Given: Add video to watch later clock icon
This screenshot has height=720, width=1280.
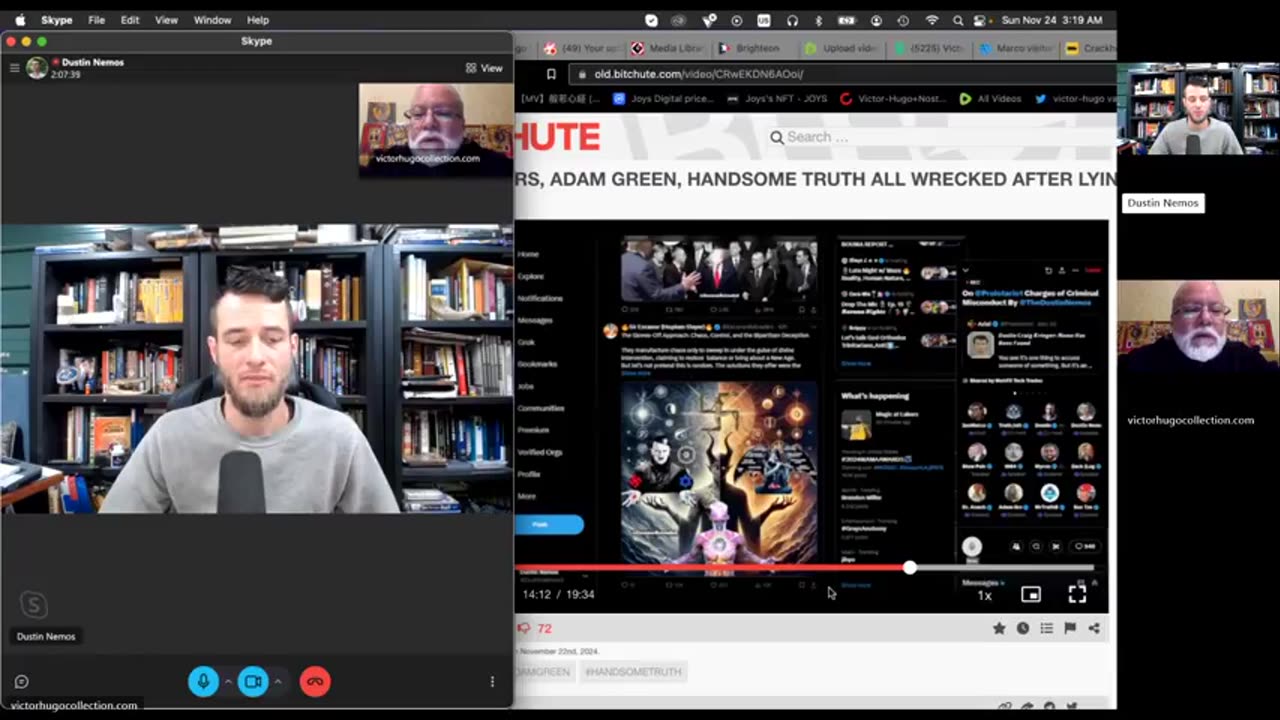Looking at the screenshot, I should click(1023, 628).
